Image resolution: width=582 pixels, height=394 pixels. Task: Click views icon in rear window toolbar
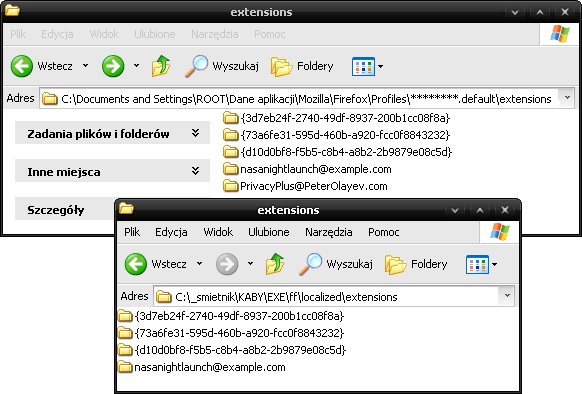tap(363, 66)
